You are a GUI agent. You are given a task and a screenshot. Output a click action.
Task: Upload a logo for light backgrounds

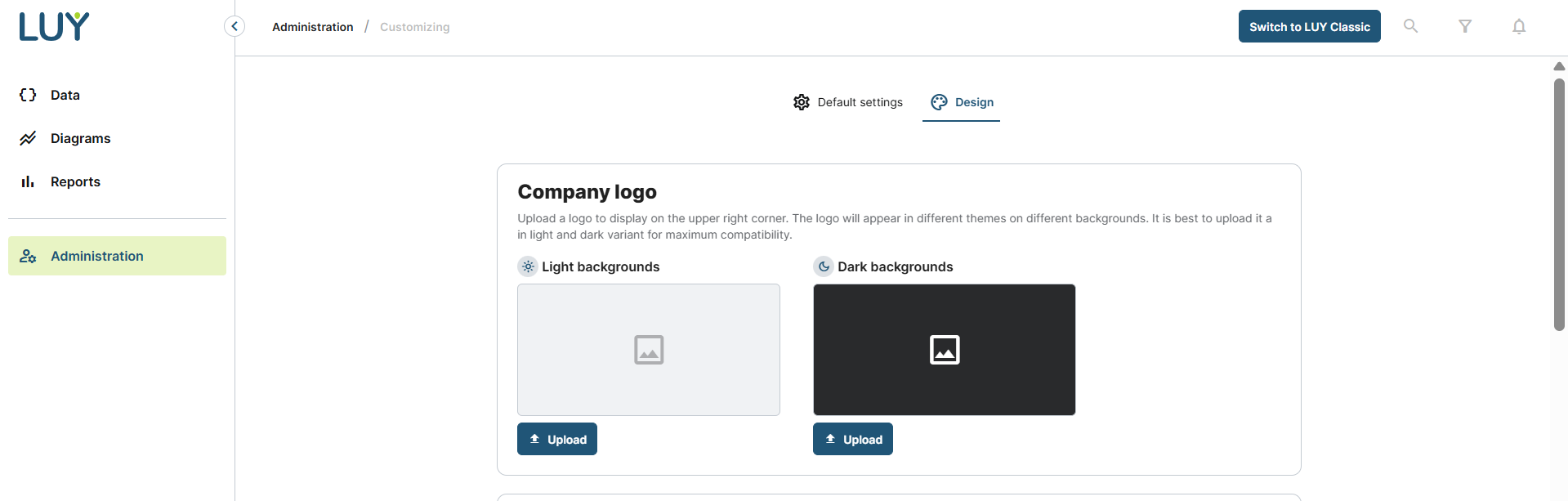[557, 439]
